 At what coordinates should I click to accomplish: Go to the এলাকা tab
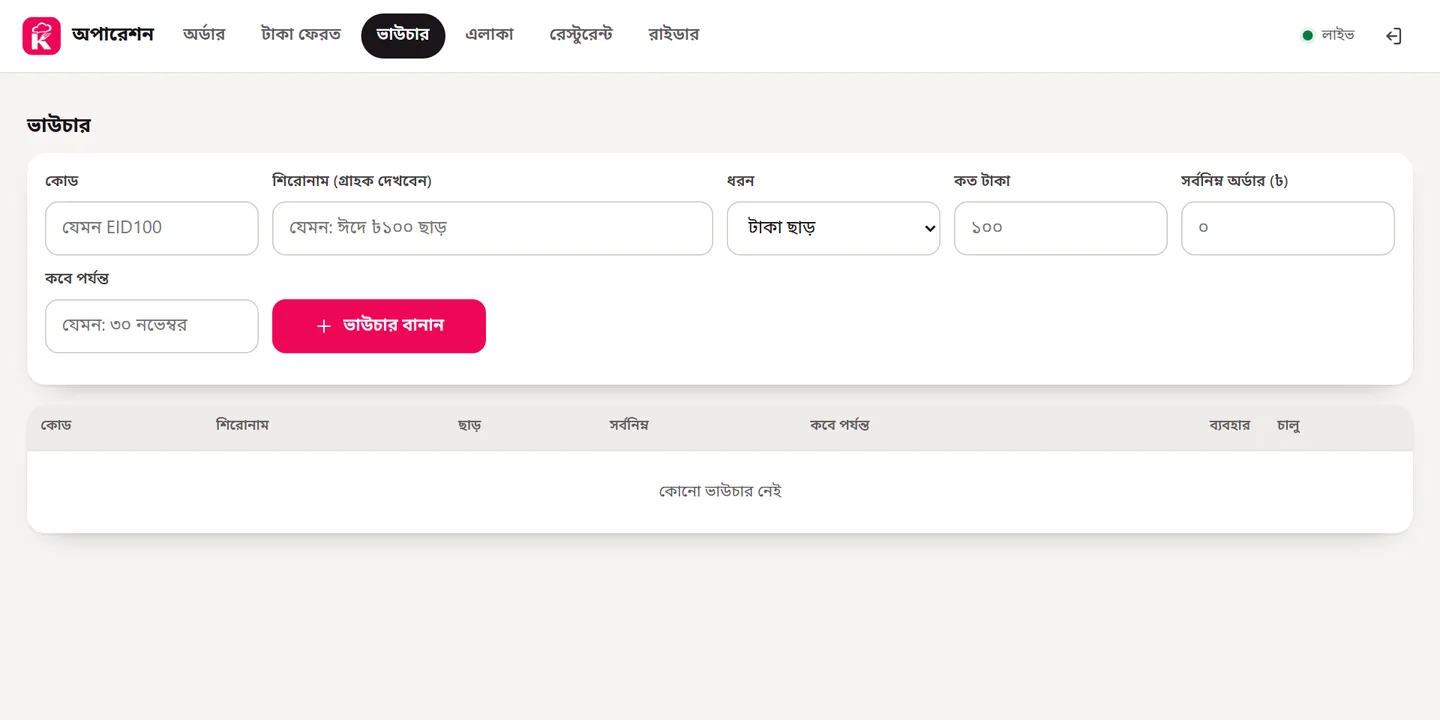(489, 35)
